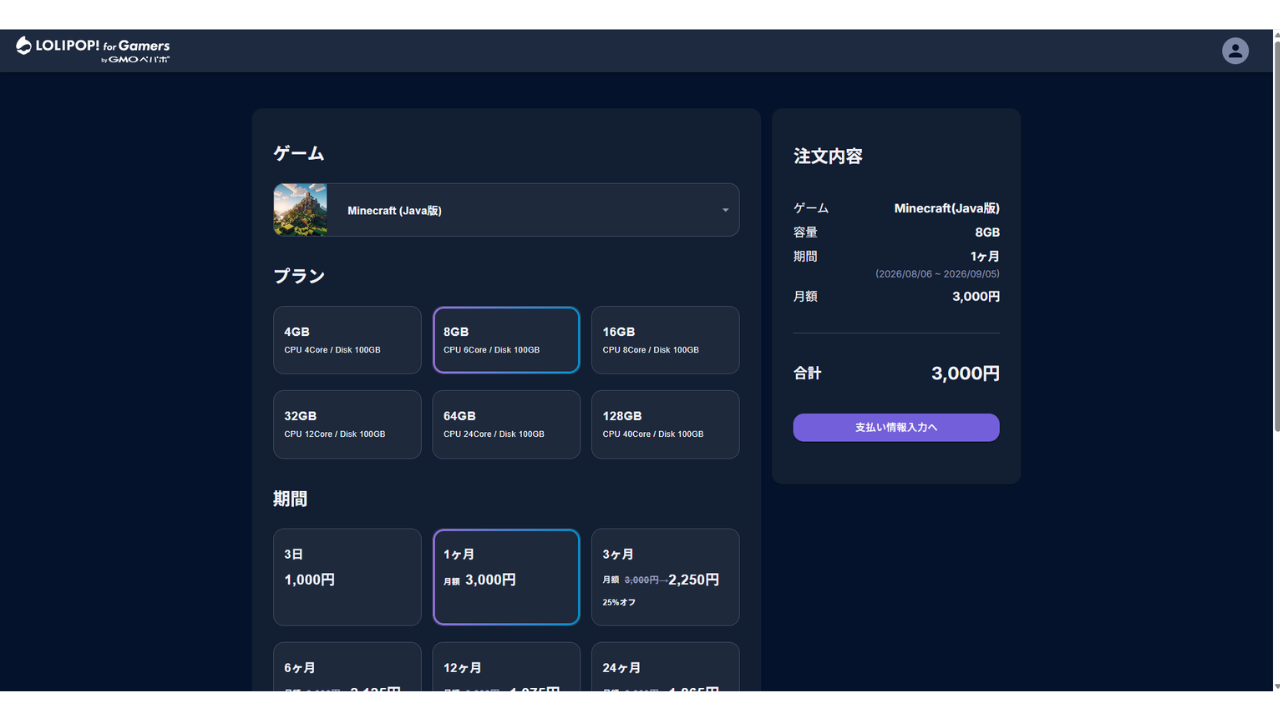Screen dimensions: 1280x720
Task: Click Minecraft(Java版) in the order summary
Action: [947, 208]
